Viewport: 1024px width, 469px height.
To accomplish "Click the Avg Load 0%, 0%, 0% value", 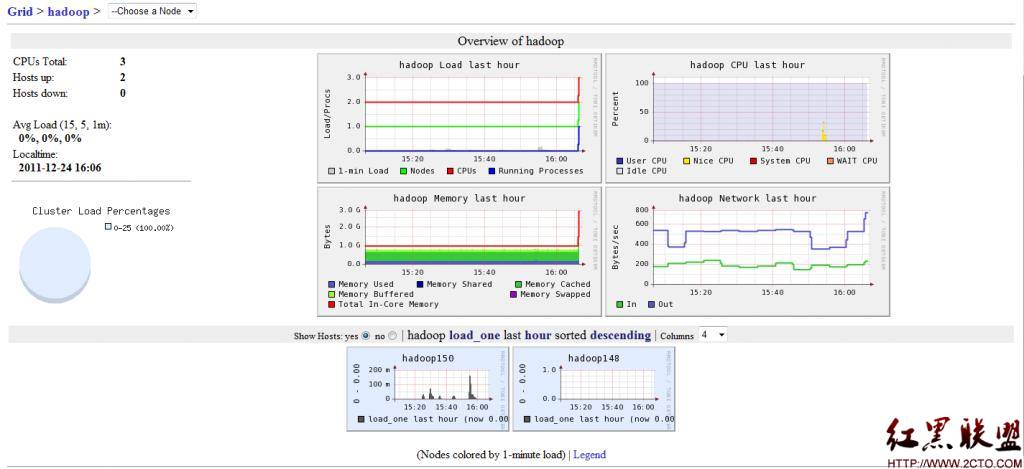I will pos(50,138).
